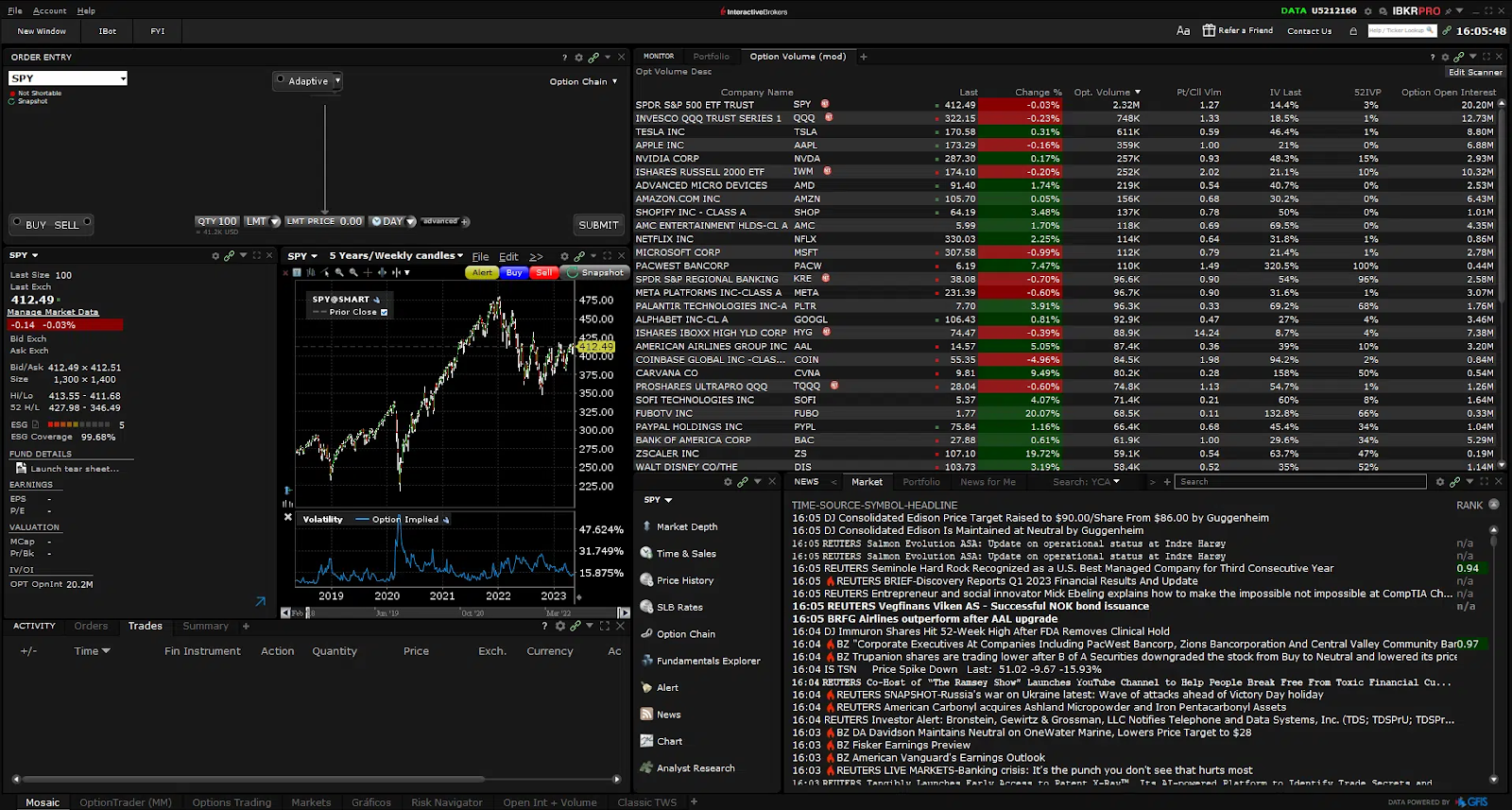The image size is (1512, 810).
Task: Open font size Aa control
Action: tap(1183, 31)
